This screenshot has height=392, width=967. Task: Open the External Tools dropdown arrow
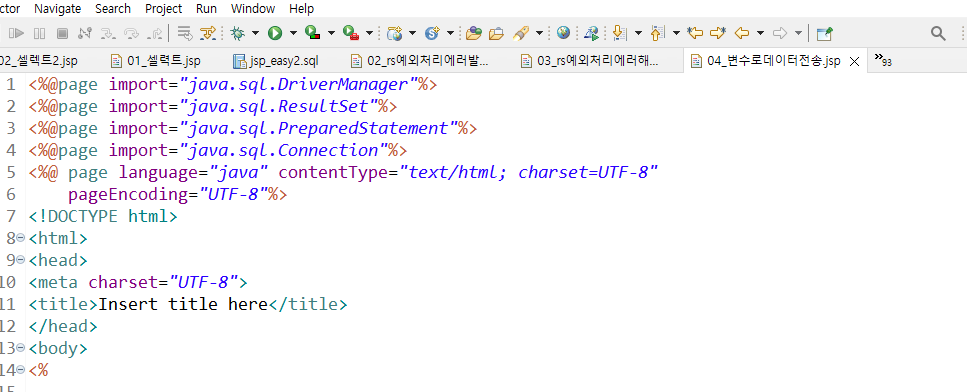[x=369, y=33]
